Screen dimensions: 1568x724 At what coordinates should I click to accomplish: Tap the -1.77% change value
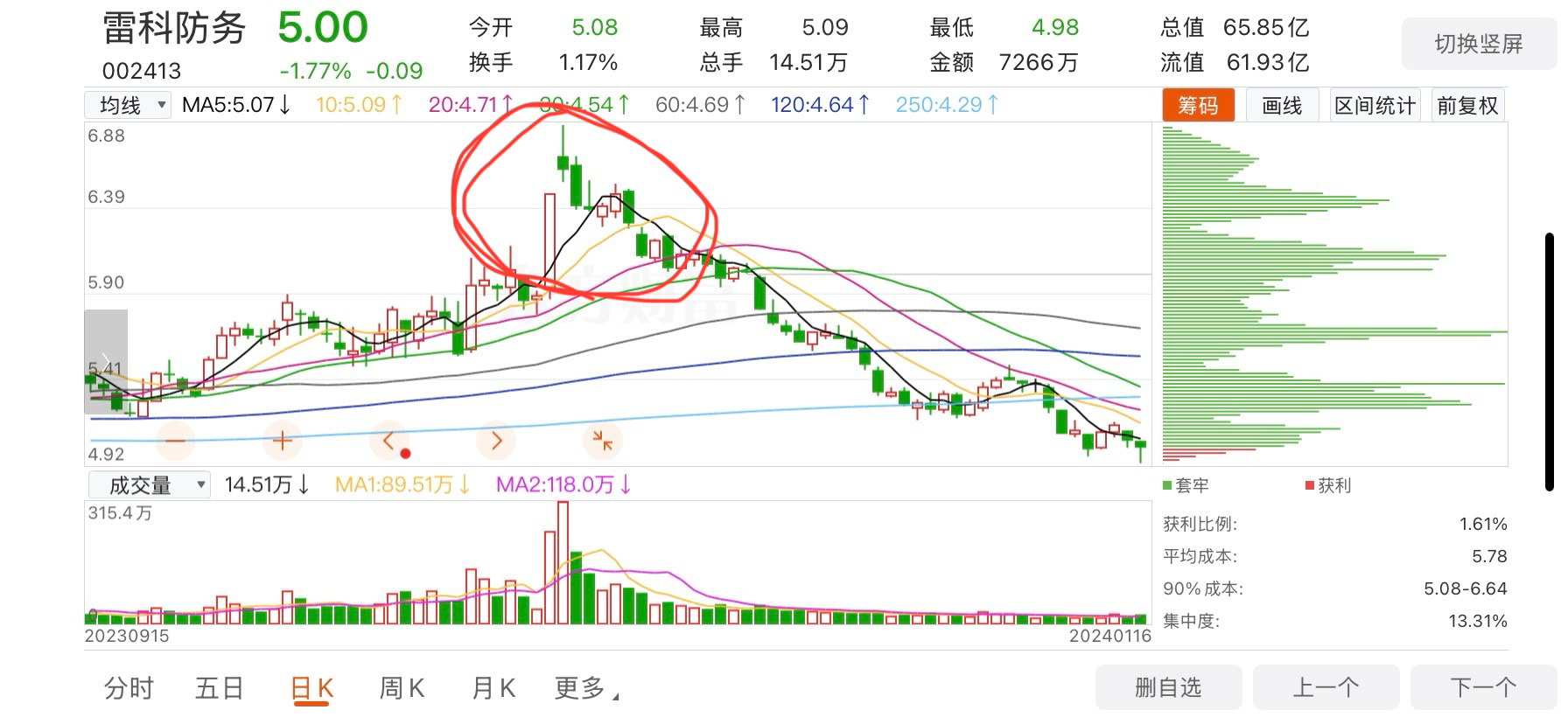[x=316, y=71]
